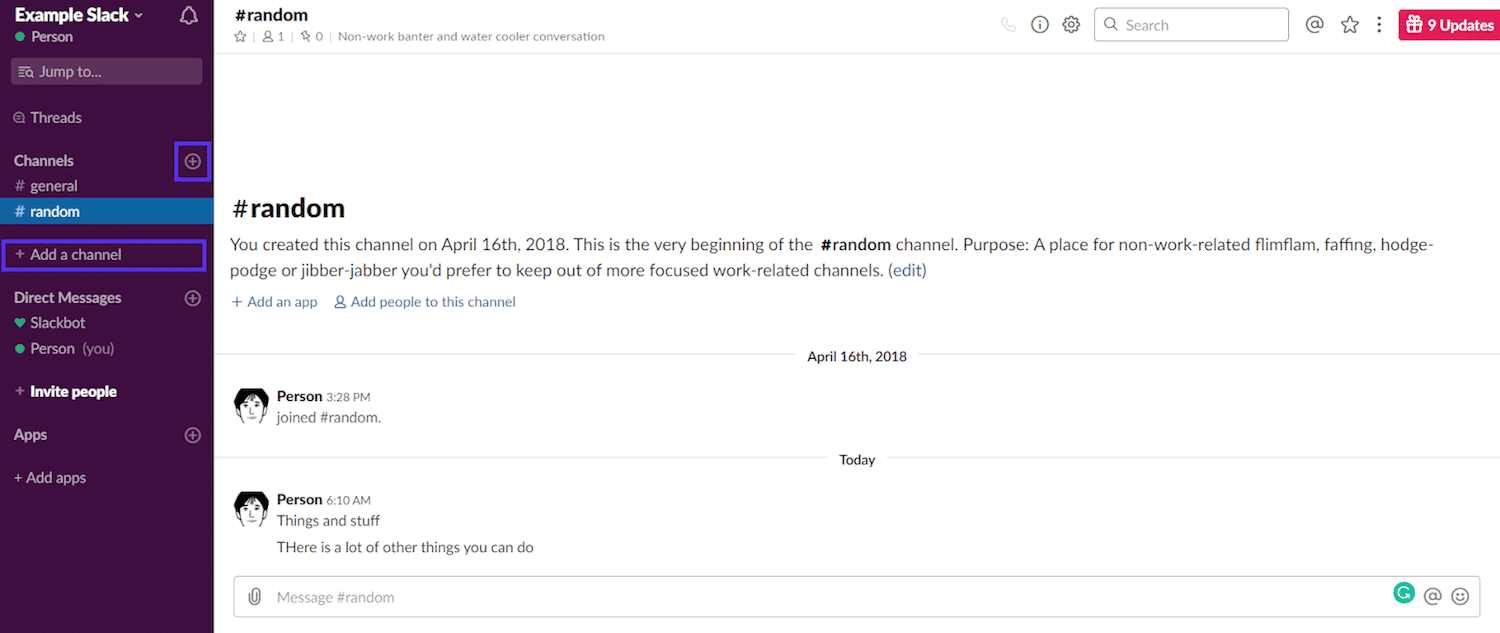Click the phone icon to start a call

pos(1008,24)
